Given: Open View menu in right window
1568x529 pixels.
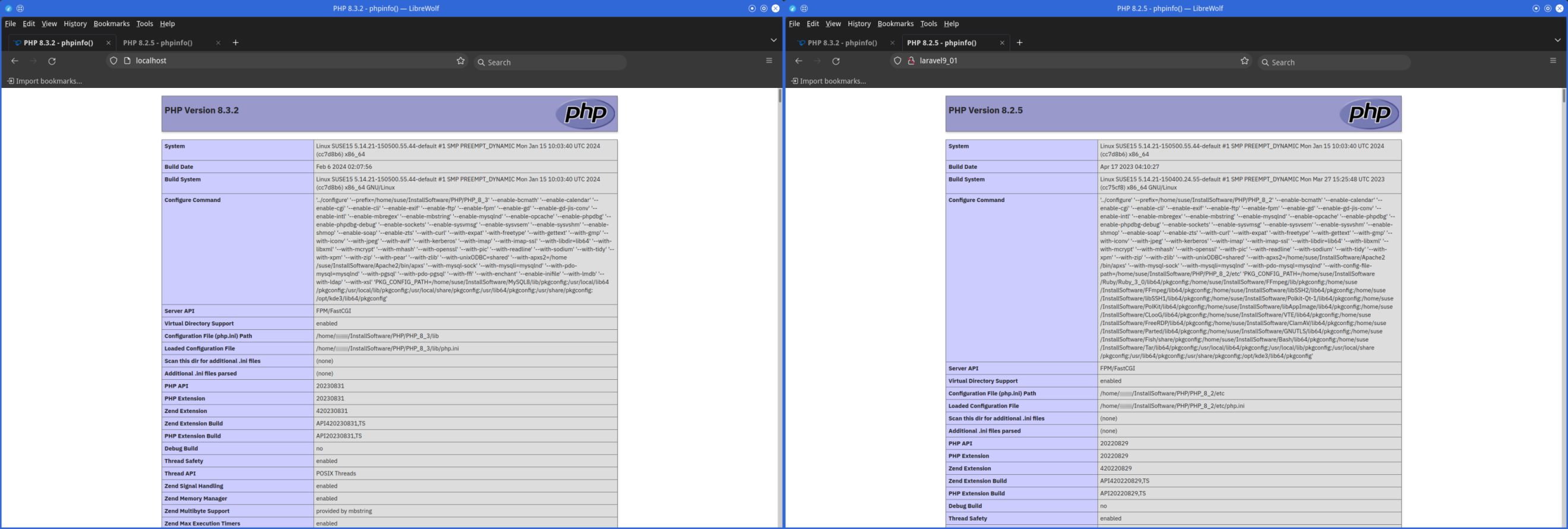Looking at the screenshot, I should [x=833, y=24].
